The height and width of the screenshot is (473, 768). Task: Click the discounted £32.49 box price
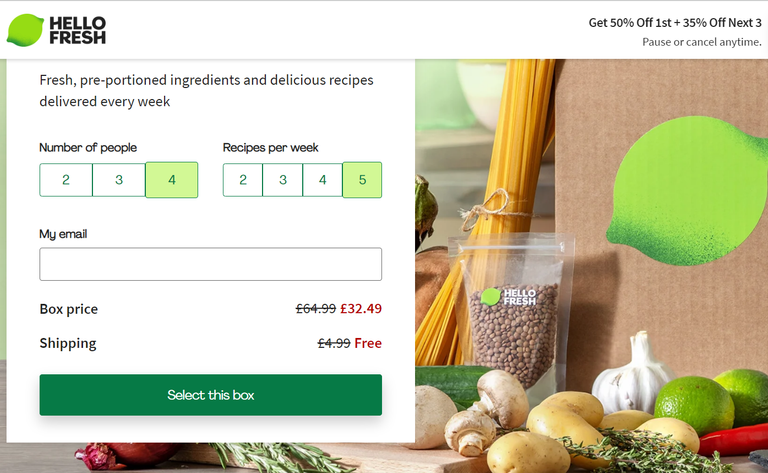click(361, 308)
